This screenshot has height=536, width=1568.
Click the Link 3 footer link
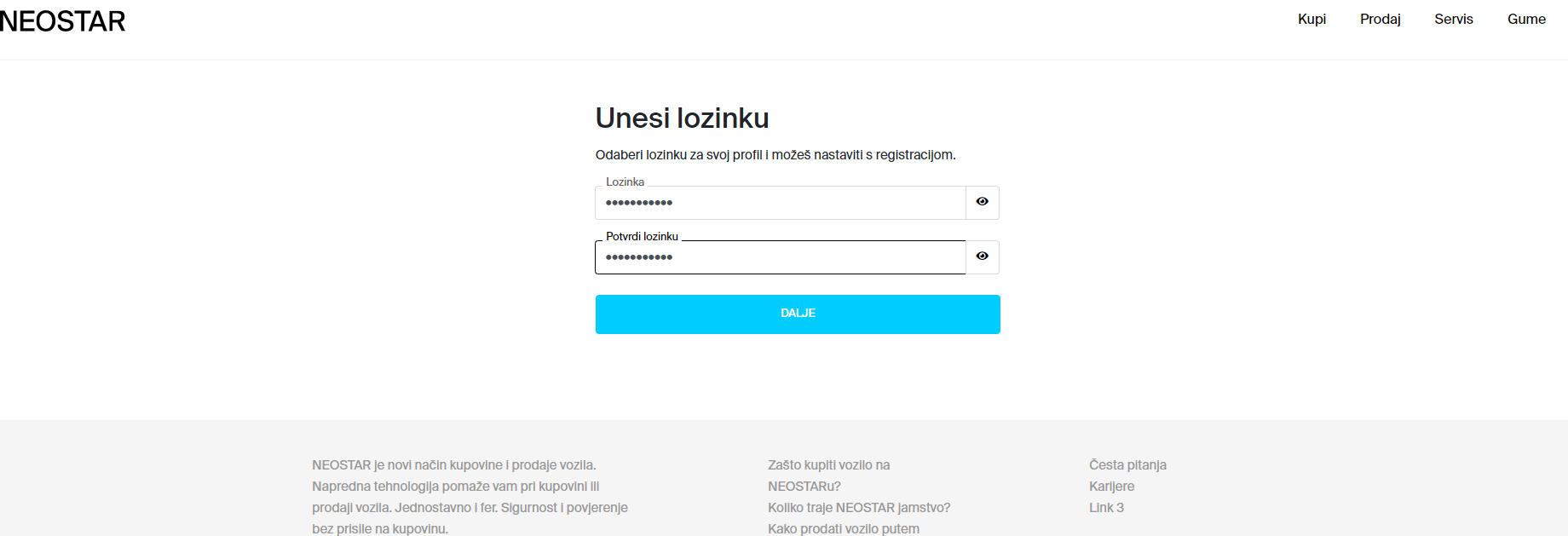point(1106,508)
